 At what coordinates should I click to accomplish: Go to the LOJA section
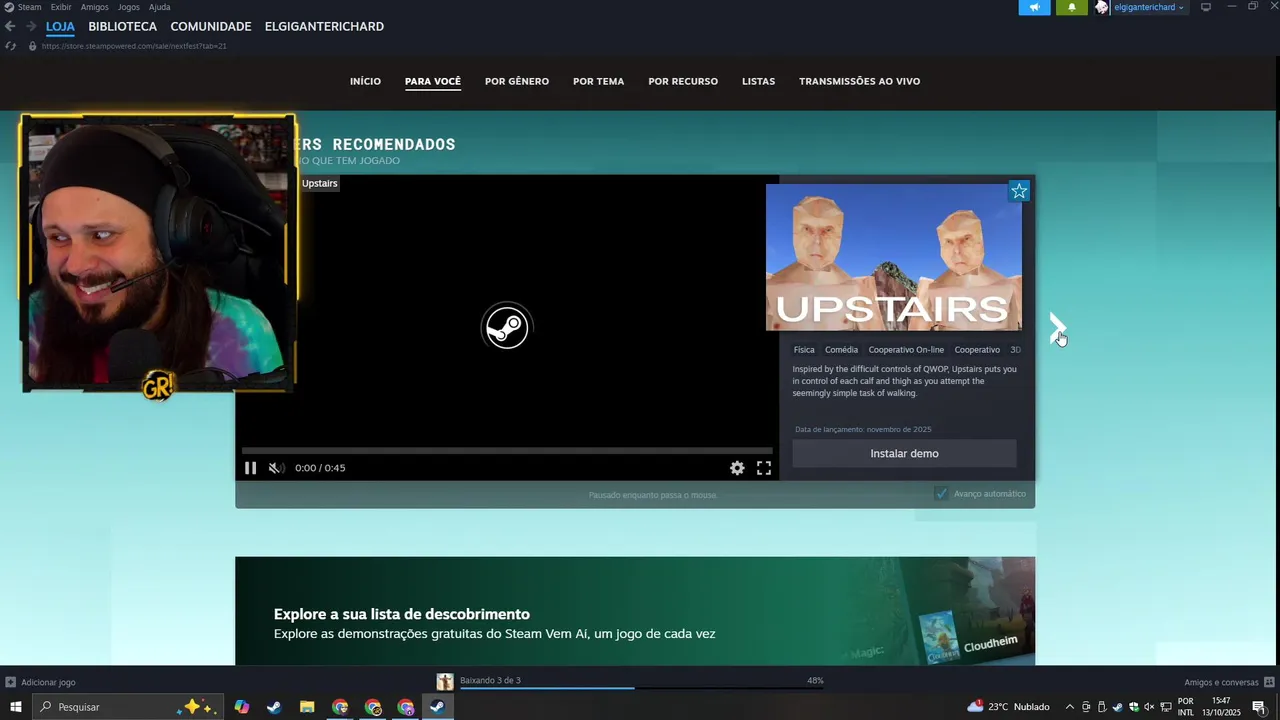(x=60, y=27)
